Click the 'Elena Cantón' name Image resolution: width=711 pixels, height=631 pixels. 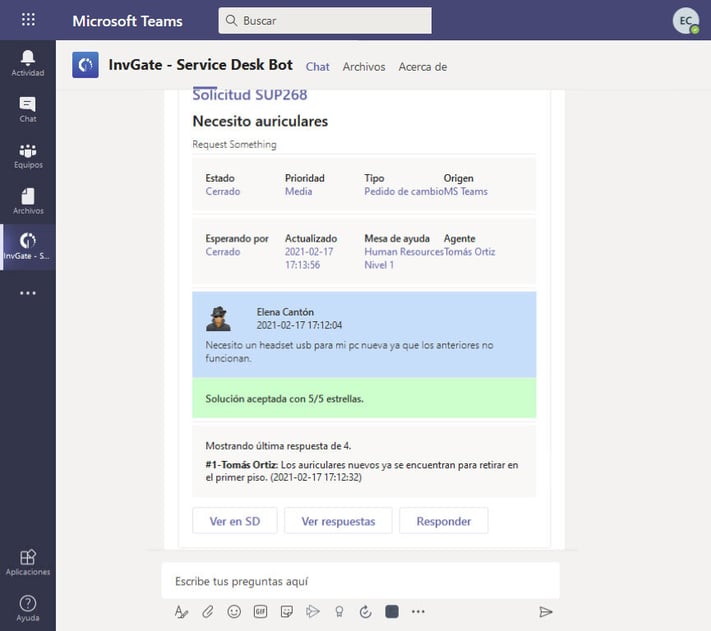[x=285, y=312]
